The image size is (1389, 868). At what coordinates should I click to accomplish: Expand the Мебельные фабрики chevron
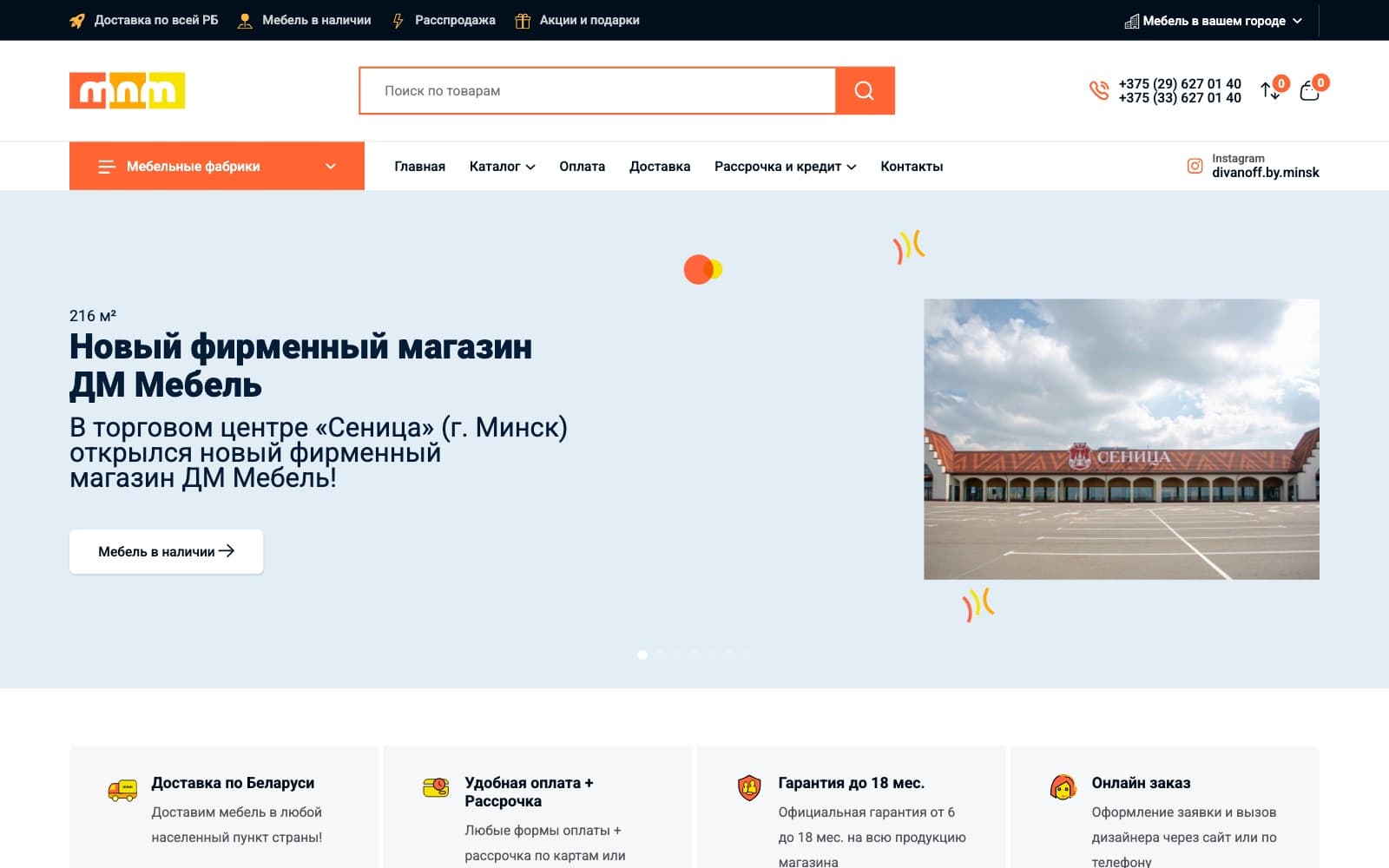pos(331,167)
